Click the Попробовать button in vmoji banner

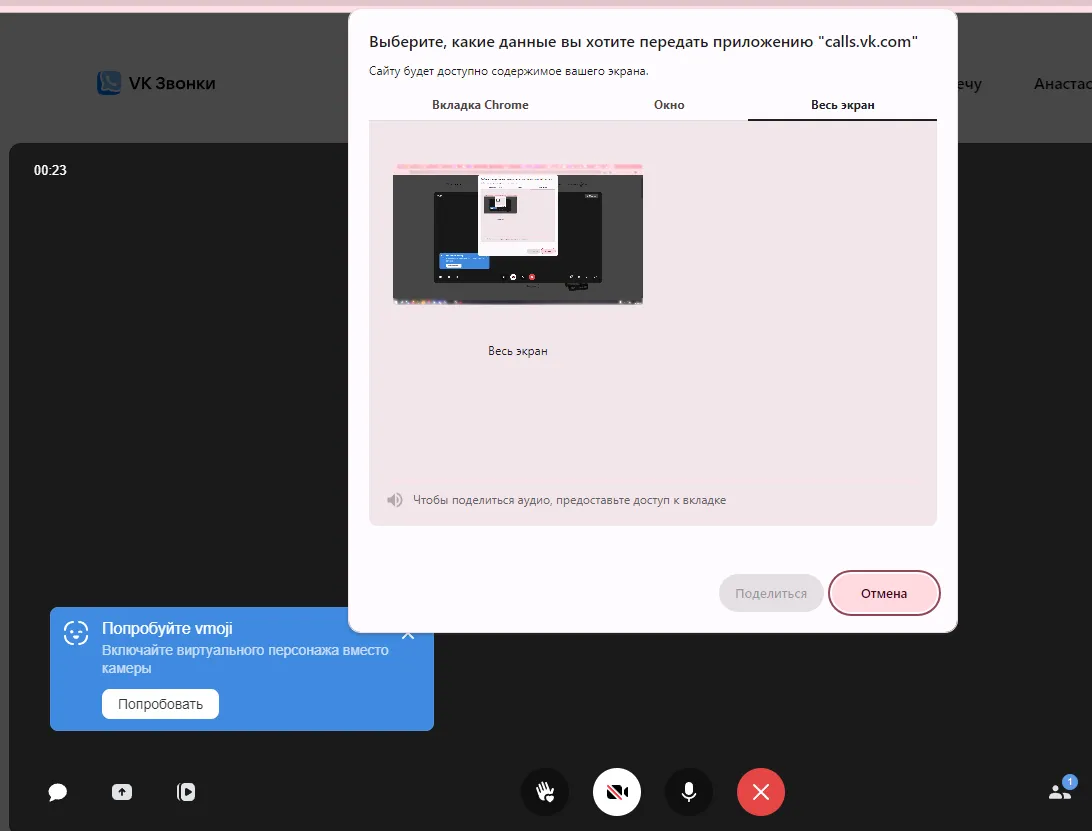coord(160,704)
